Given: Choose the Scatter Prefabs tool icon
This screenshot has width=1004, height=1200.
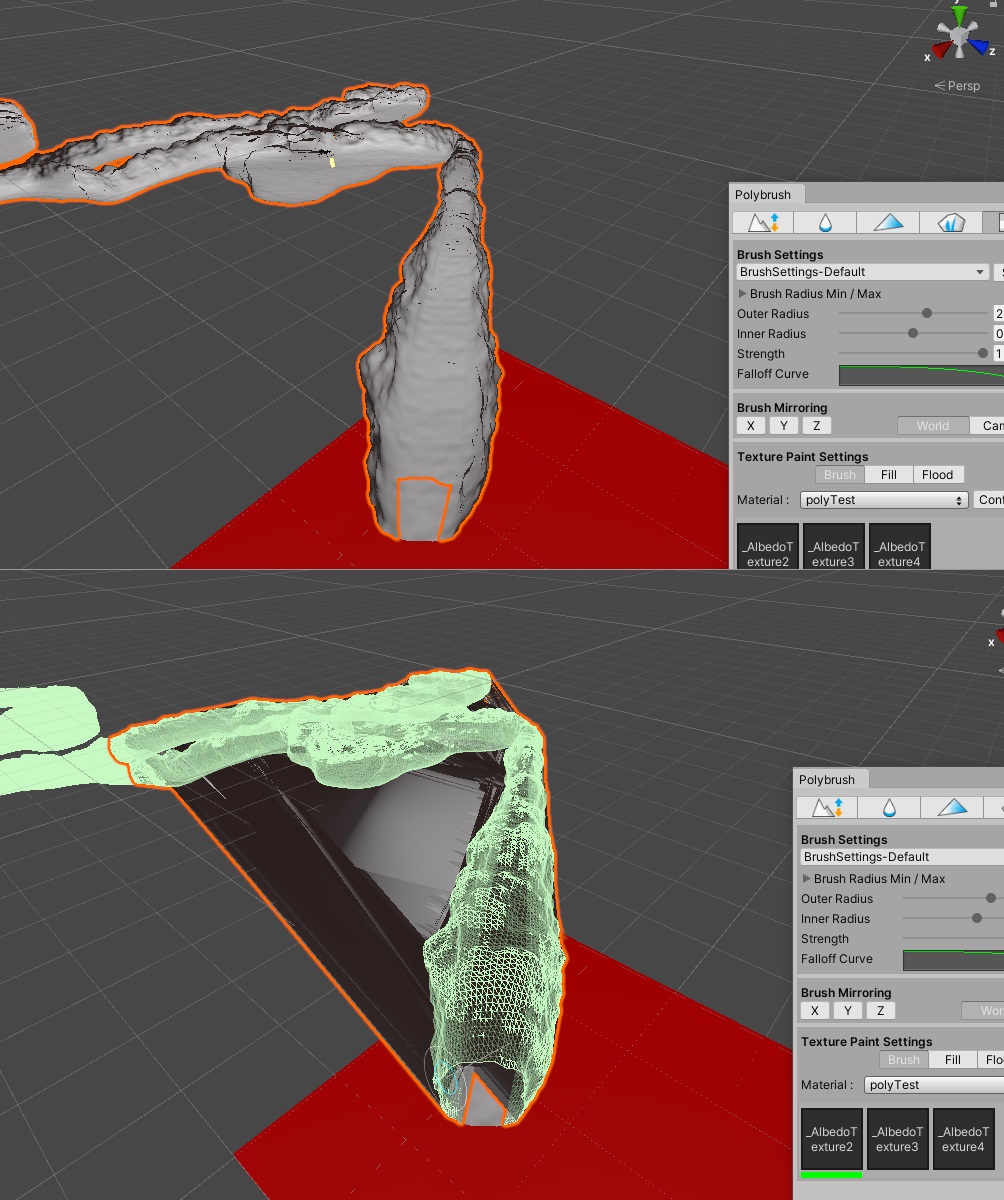Looking at the screenshot, I should [949, 222].
